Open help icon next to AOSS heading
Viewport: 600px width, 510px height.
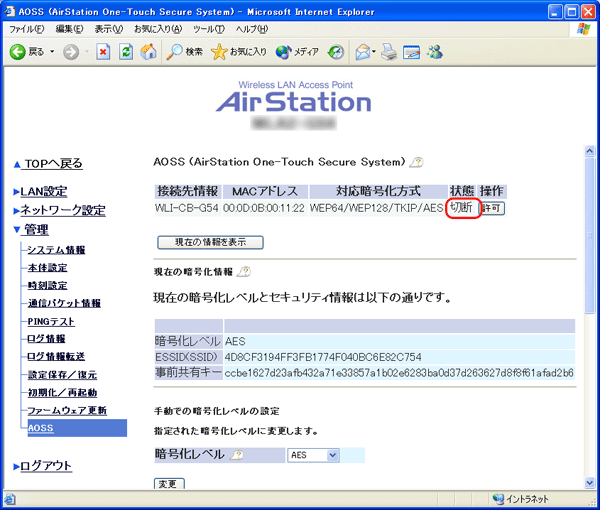[x=416, y=163]
